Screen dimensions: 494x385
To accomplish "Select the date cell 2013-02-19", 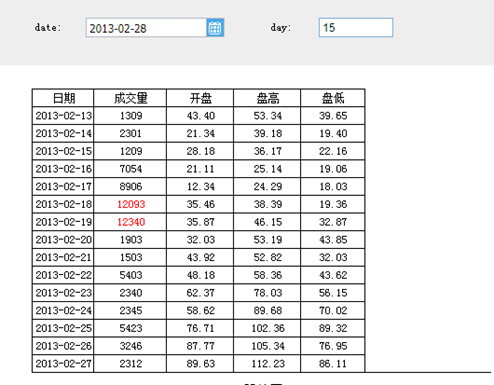I will (x=63, y=222).
